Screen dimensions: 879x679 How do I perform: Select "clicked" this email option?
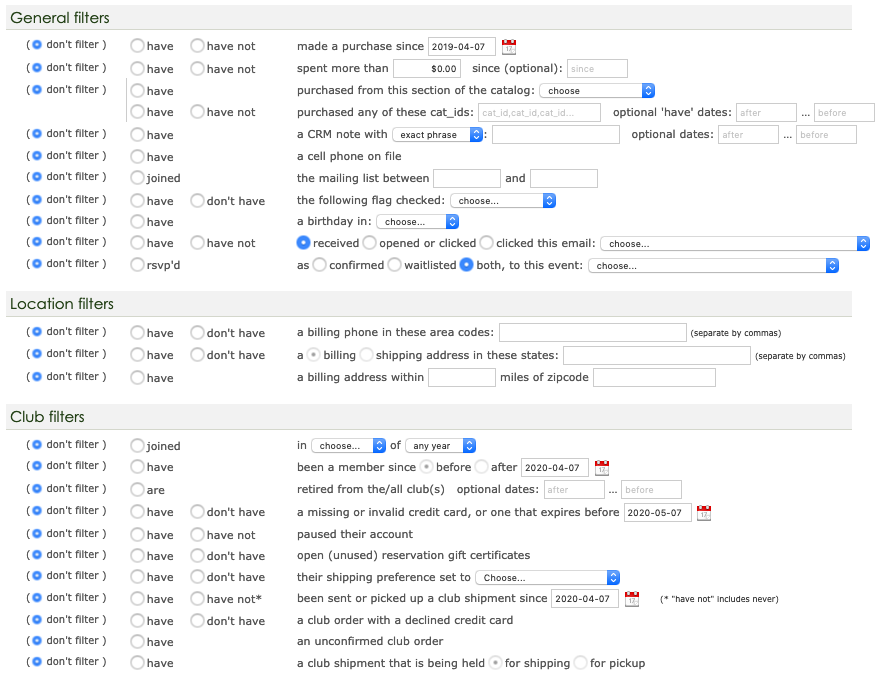[x=487, y=243]
